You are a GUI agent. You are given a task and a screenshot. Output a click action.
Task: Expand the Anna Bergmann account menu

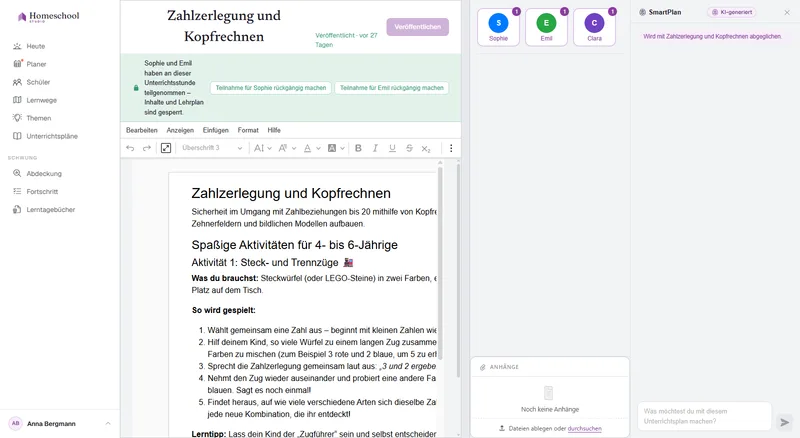point(108,423)
